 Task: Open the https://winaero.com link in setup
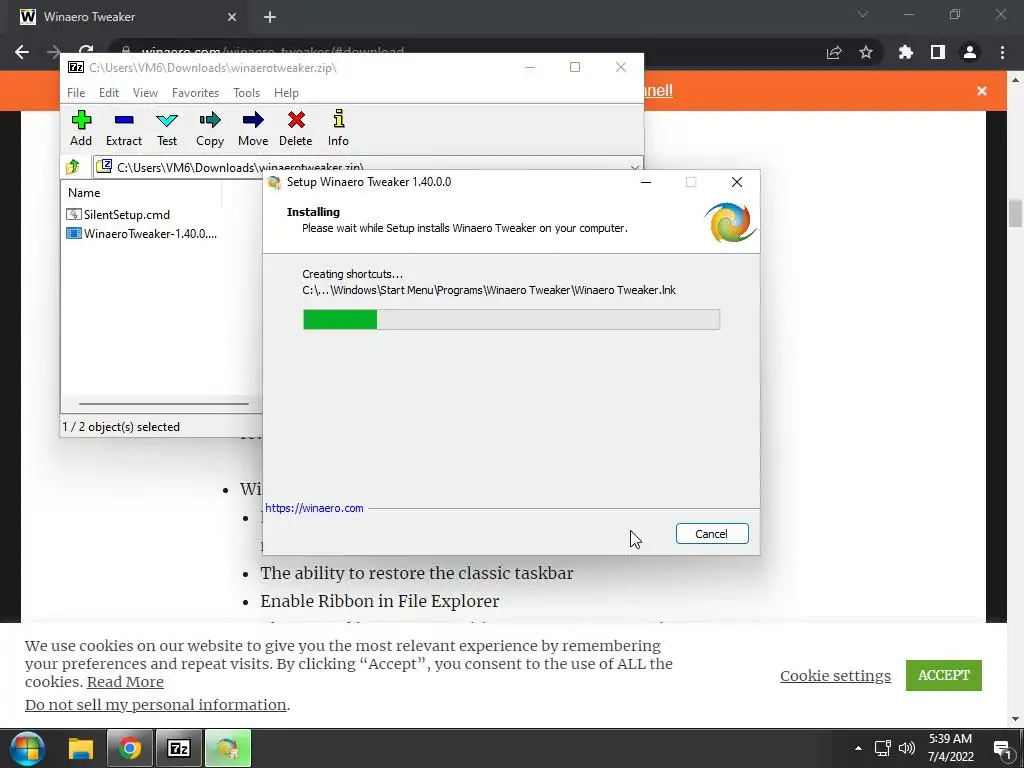(314, 508)
